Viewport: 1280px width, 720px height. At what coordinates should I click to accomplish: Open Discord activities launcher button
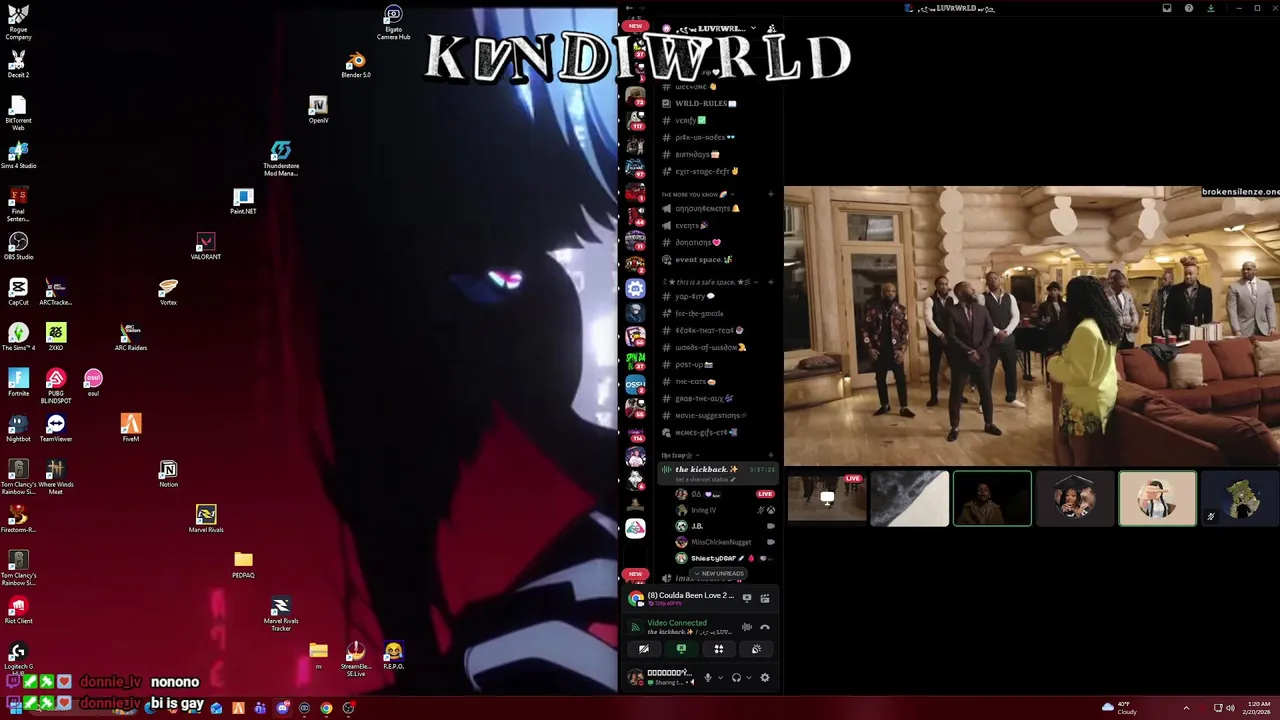[x=718, y=649]
